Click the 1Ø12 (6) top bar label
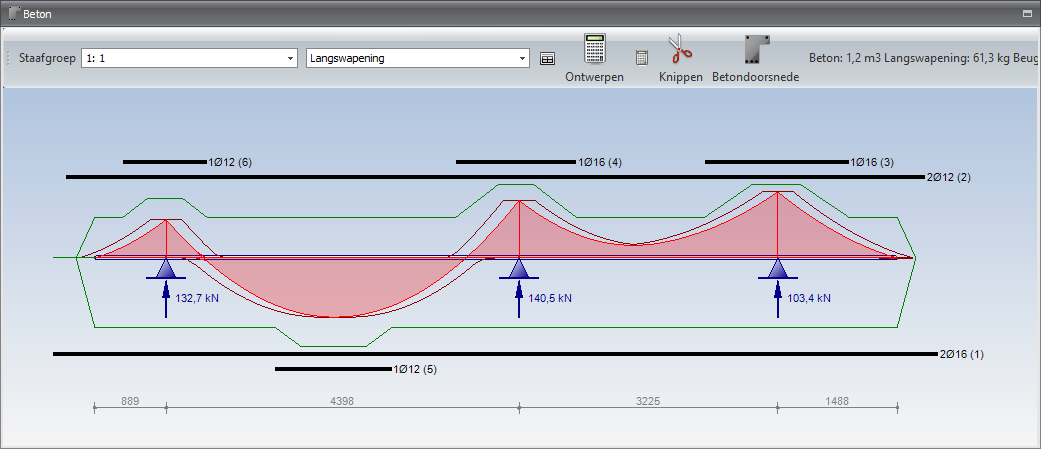The width and height of the screenshot is (1041, 449). 229,162
